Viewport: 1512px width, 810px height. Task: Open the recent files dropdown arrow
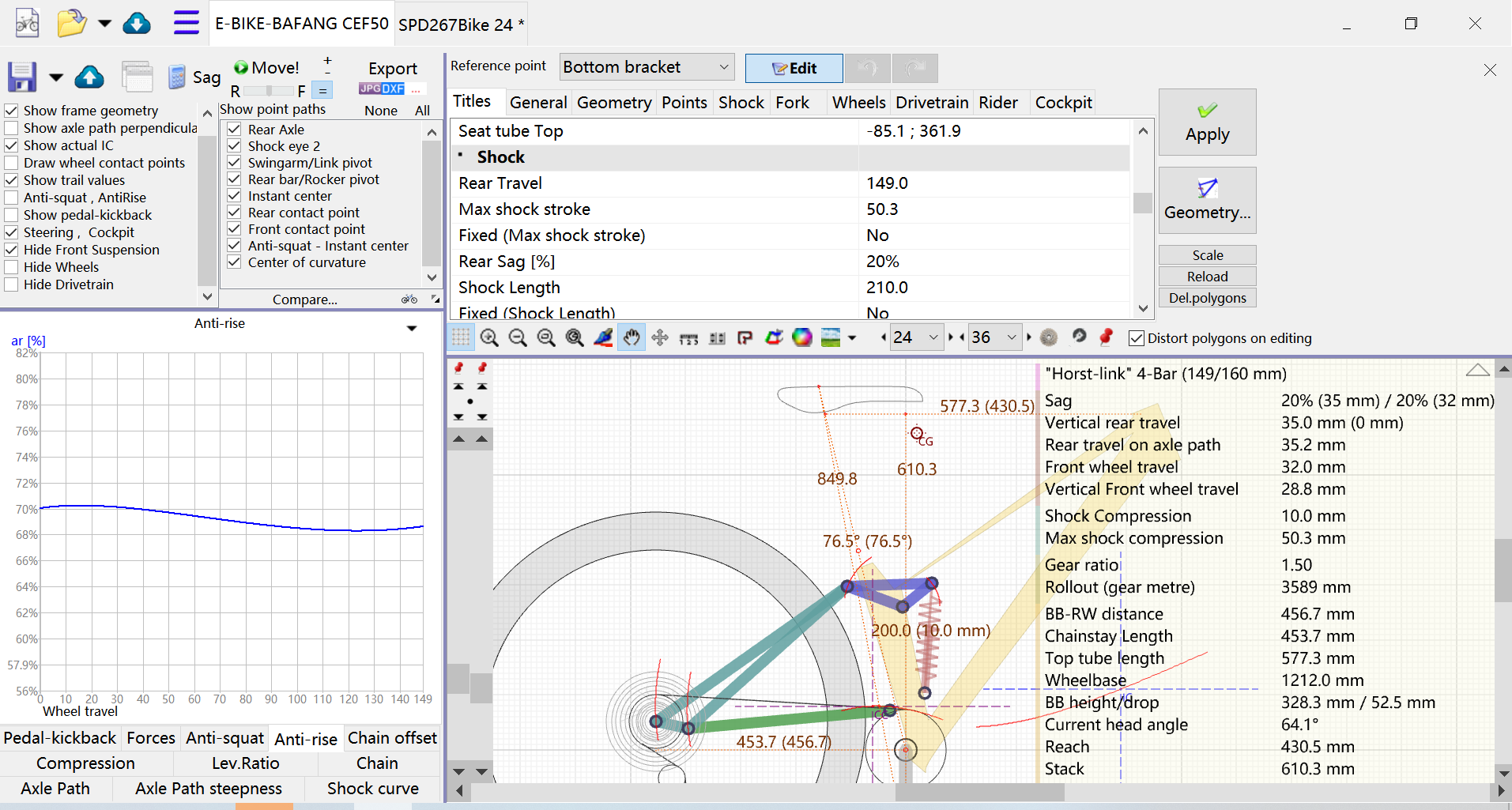[104, 24]
